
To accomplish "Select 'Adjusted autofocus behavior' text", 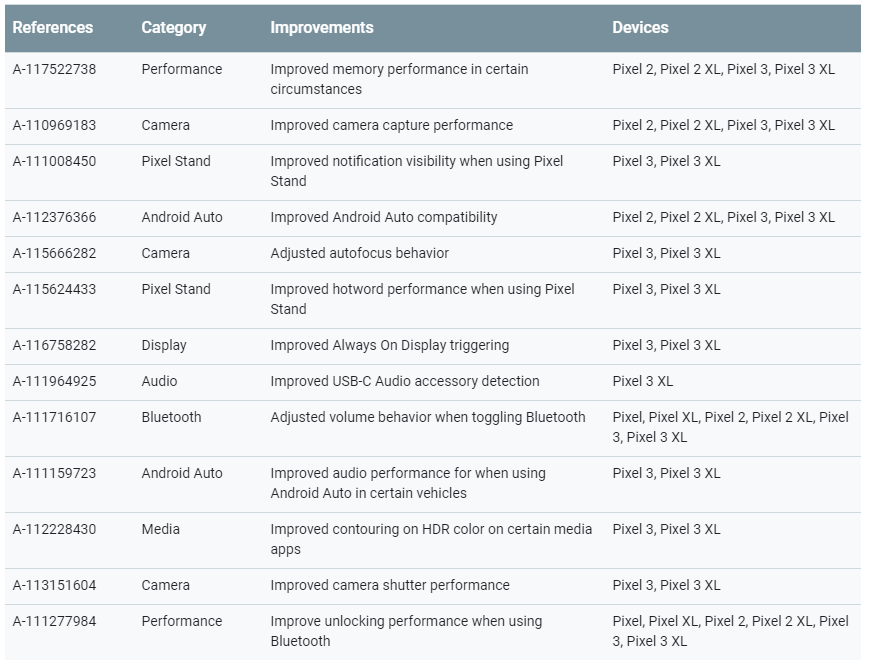I will [359, 253].
